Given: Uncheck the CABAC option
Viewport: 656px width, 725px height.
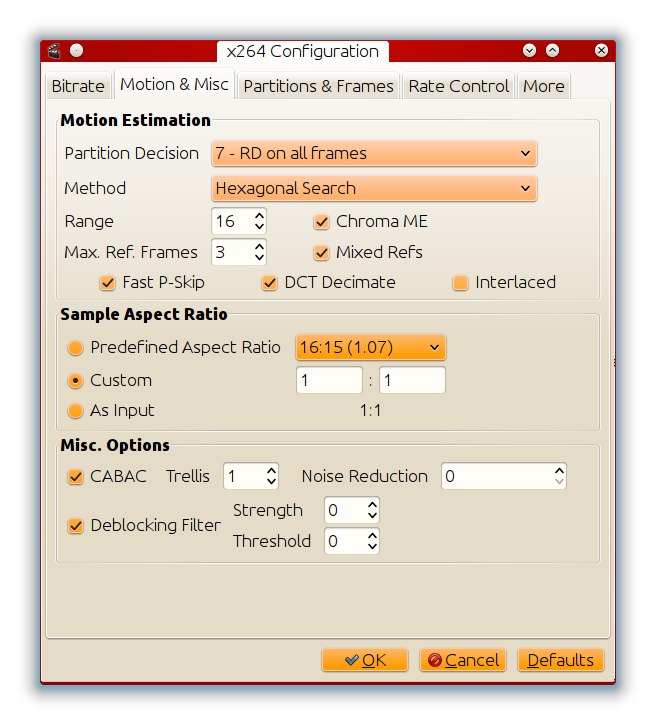Looking at the screenshot, I should click(x=75, y=477).
